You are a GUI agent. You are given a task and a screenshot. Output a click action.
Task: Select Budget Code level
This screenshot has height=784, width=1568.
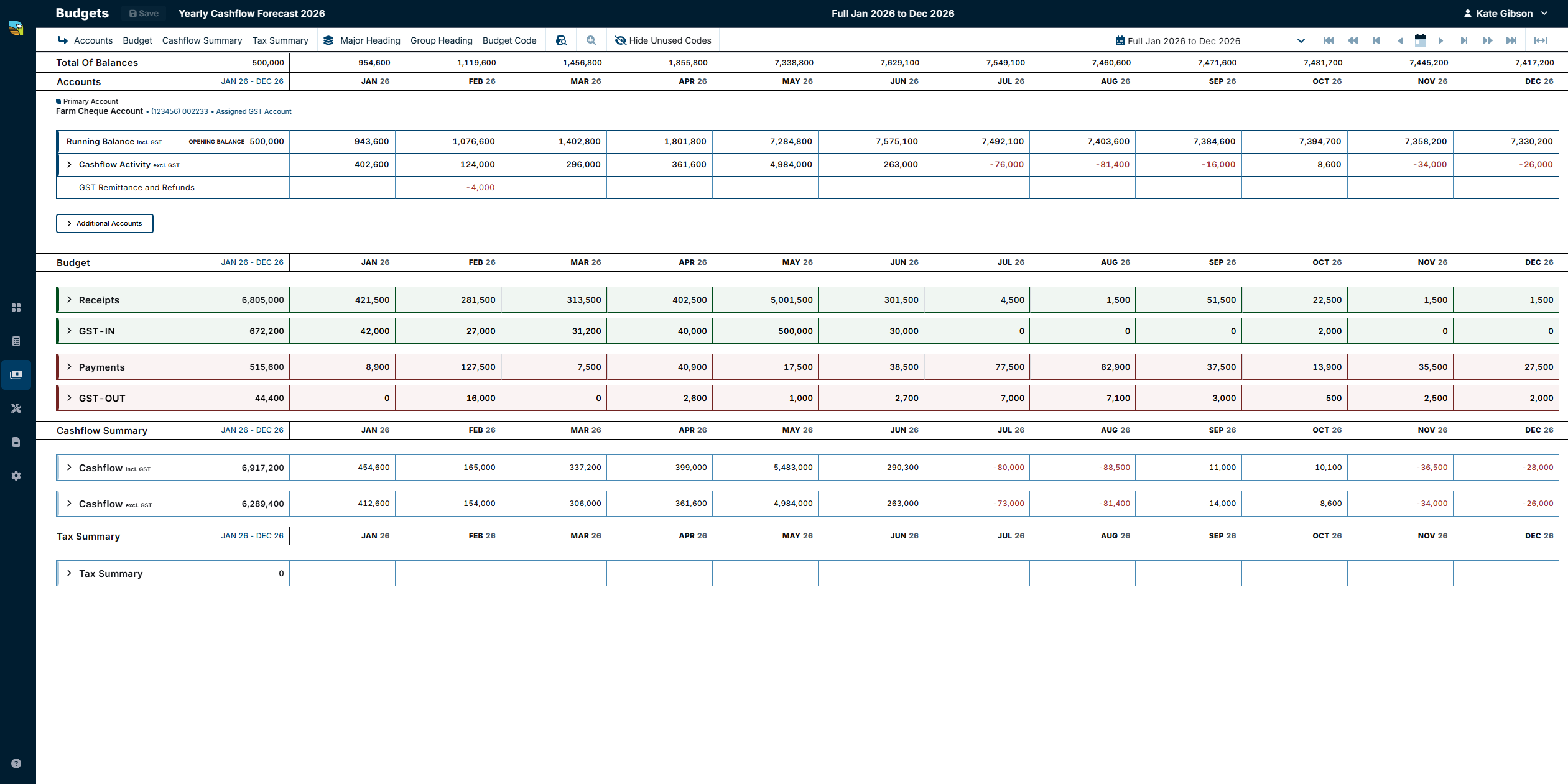coord(509,40)
